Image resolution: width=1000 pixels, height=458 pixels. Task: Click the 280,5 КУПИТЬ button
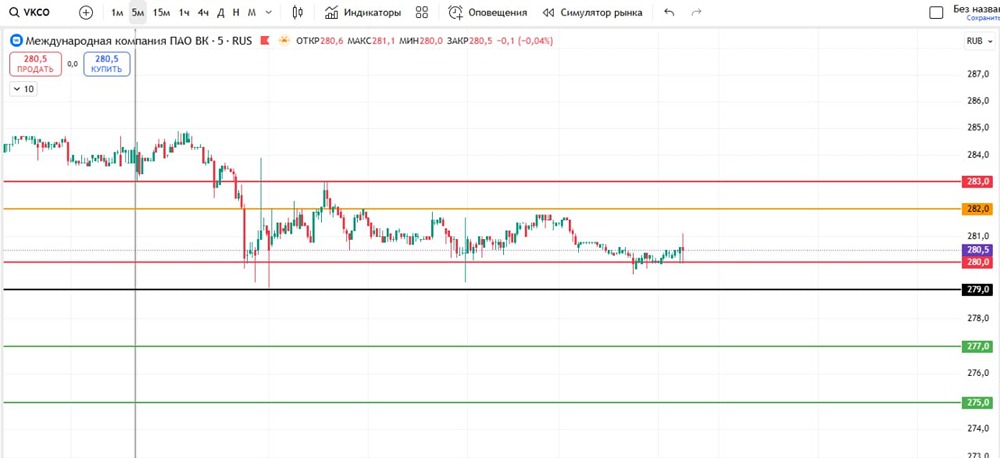(x=107, y=64)
